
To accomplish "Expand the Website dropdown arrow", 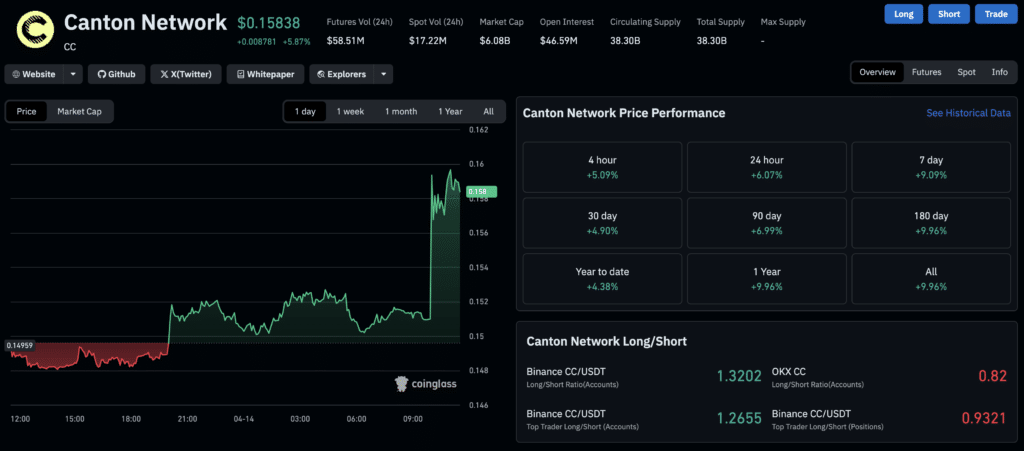I will [x=73, y=74].
